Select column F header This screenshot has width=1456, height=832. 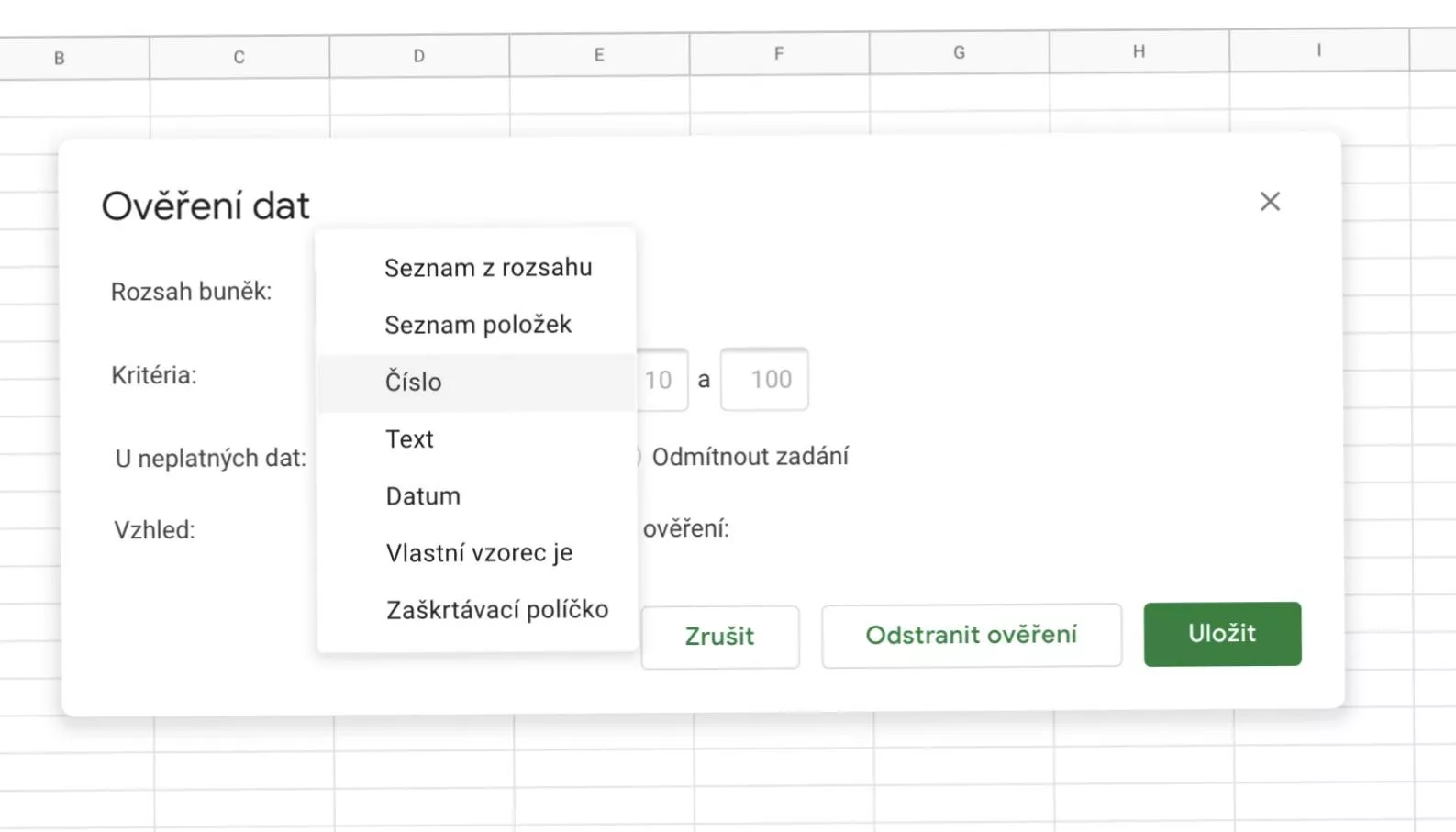(779, 53)
